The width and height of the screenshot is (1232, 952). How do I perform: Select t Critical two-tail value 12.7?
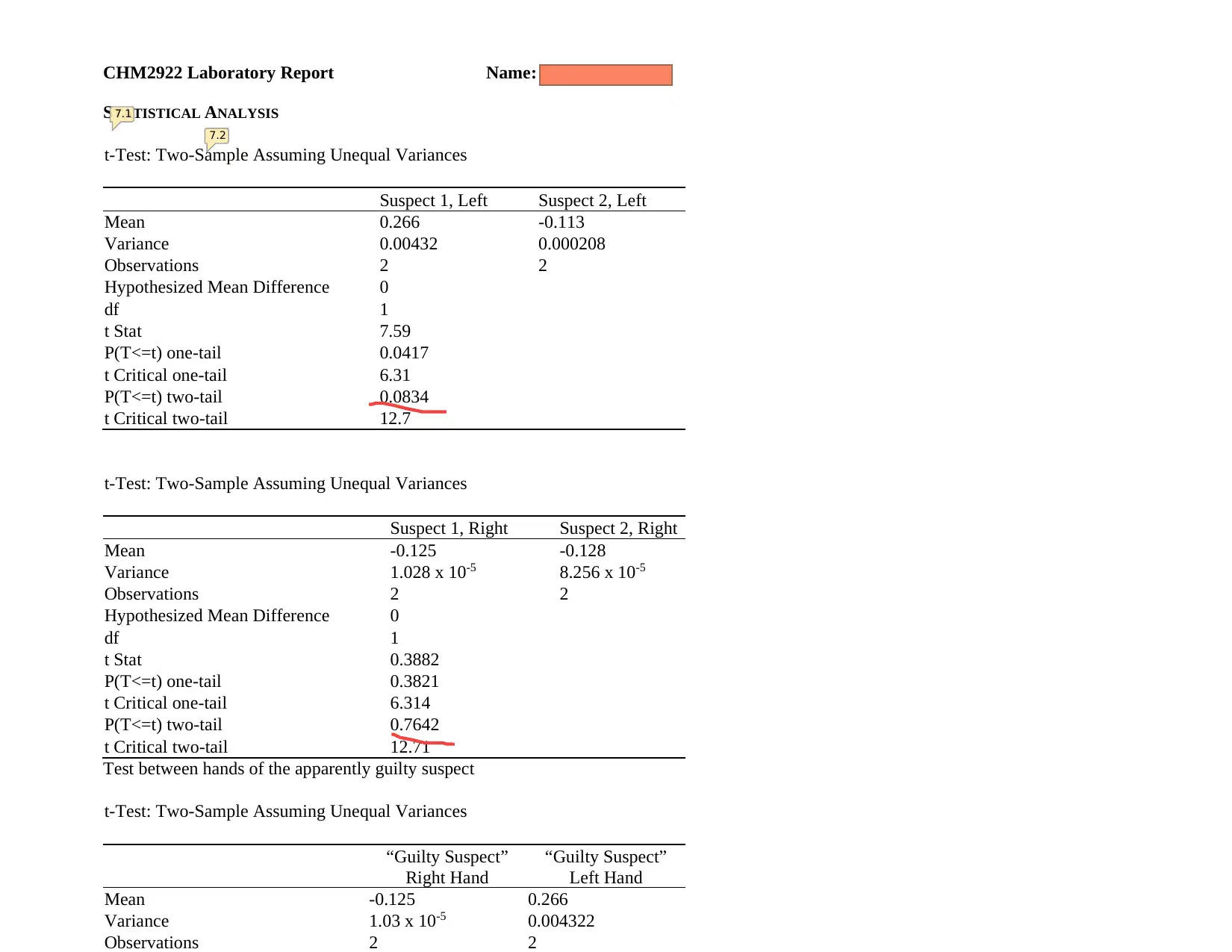click(x=395, y=419)
